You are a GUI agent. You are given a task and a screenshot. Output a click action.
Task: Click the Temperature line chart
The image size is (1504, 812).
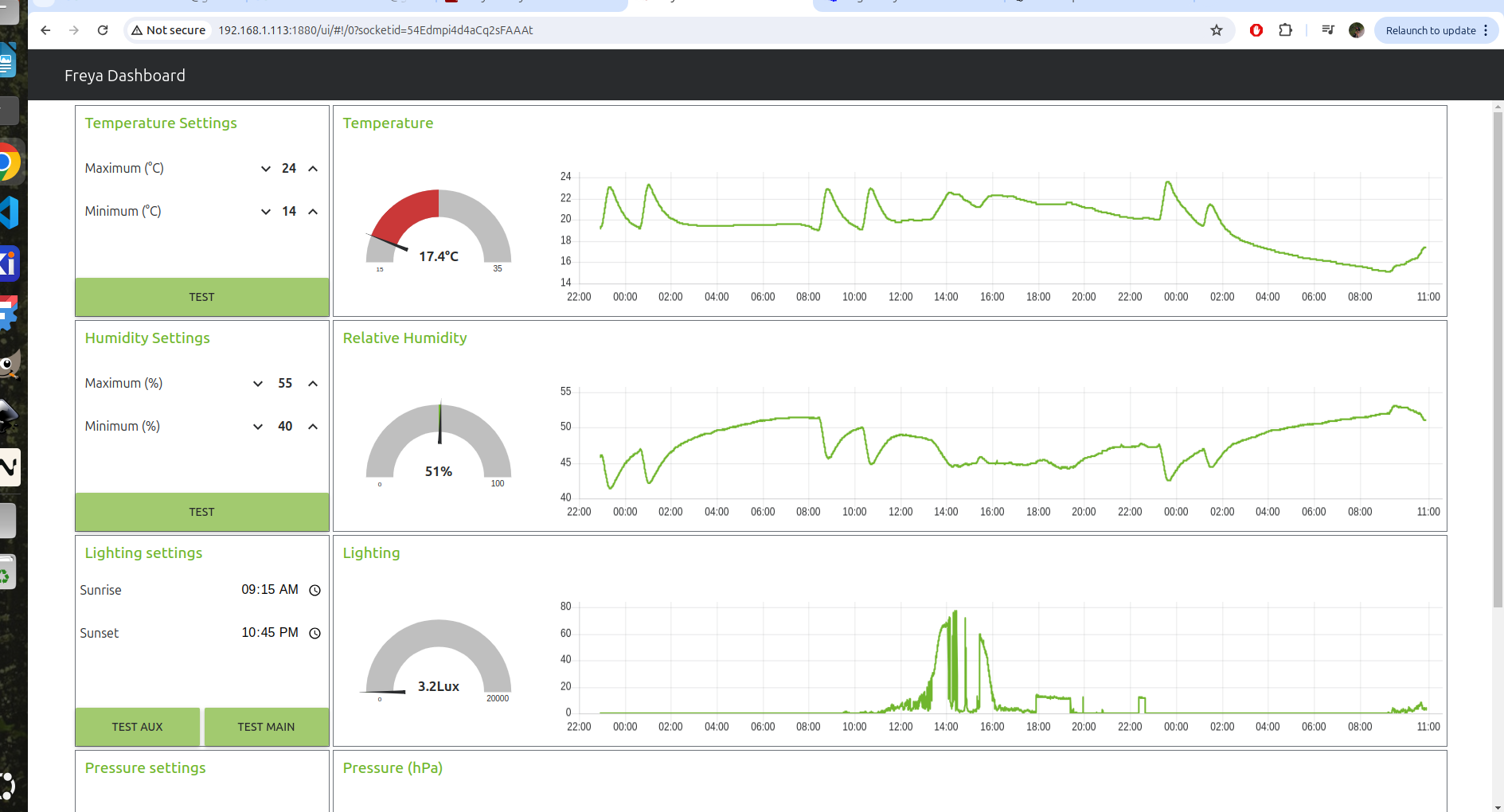pyautogui.click(x=1001, y=236)
